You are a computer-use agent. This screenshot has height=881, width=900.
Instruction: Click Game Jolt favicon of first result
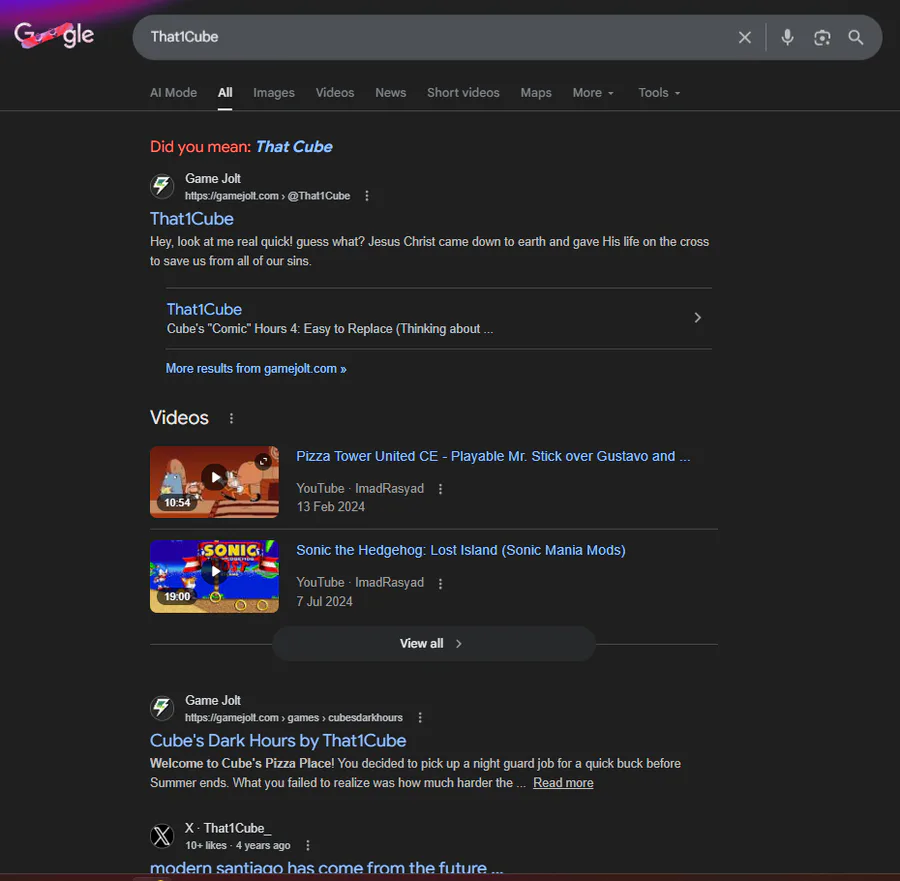(162, 186)
